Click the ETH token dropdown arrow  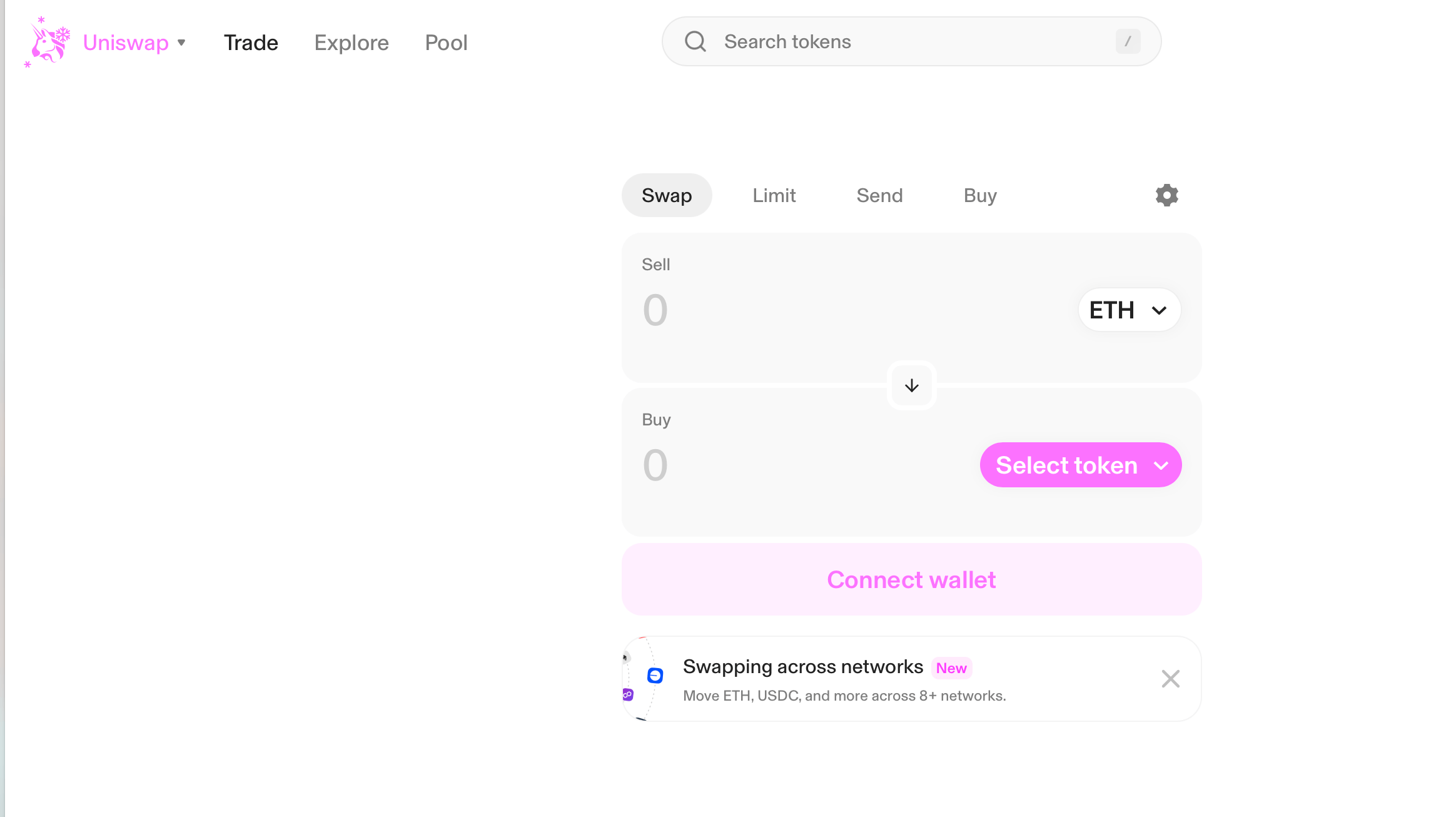[1159, 310]
